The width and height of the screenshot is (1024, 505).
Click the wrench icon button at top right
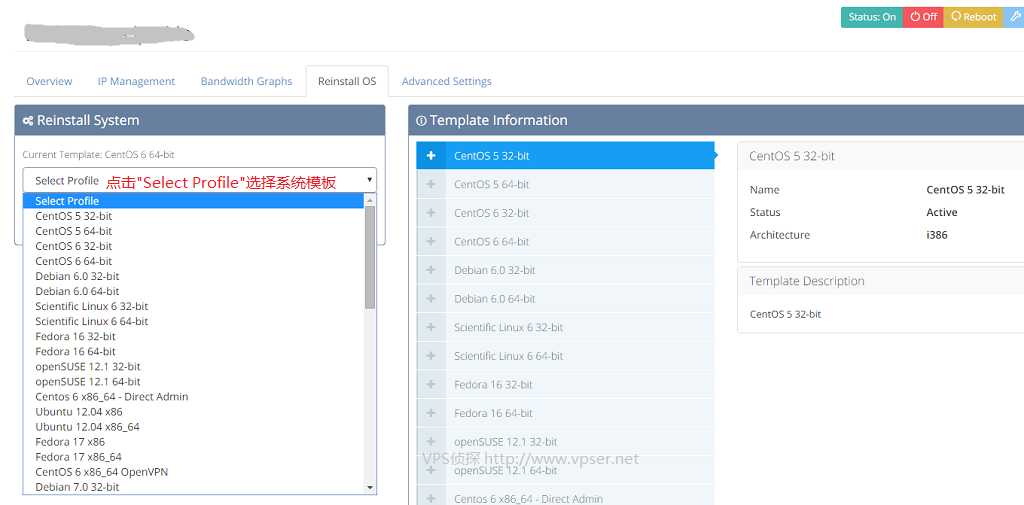[1014, 17]
